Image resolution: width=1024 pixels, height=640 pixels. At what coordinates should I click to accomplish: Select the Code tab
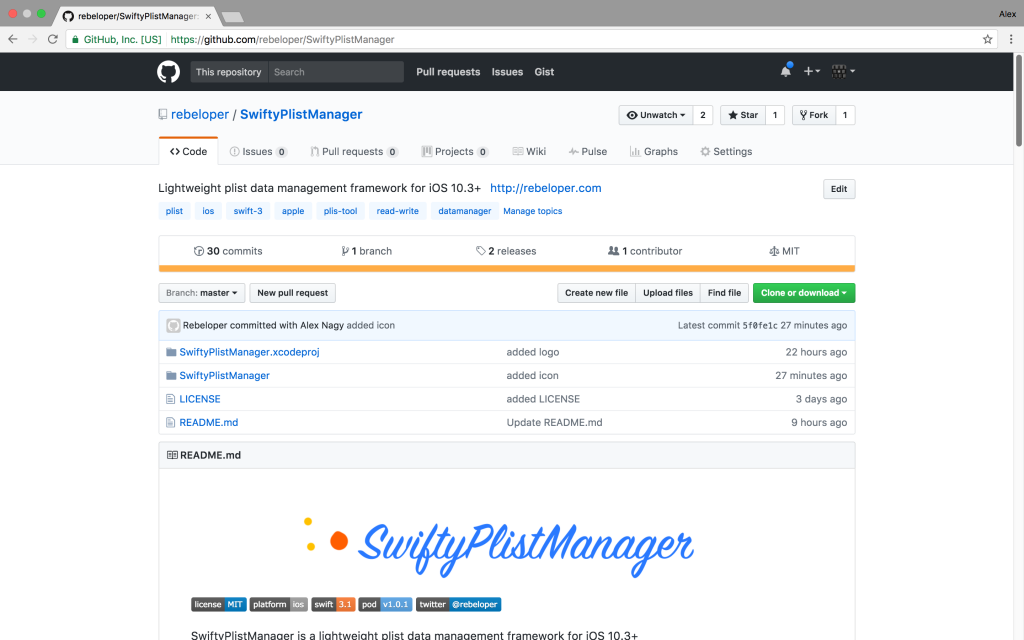pyautogui.click(x=188, y=152)
